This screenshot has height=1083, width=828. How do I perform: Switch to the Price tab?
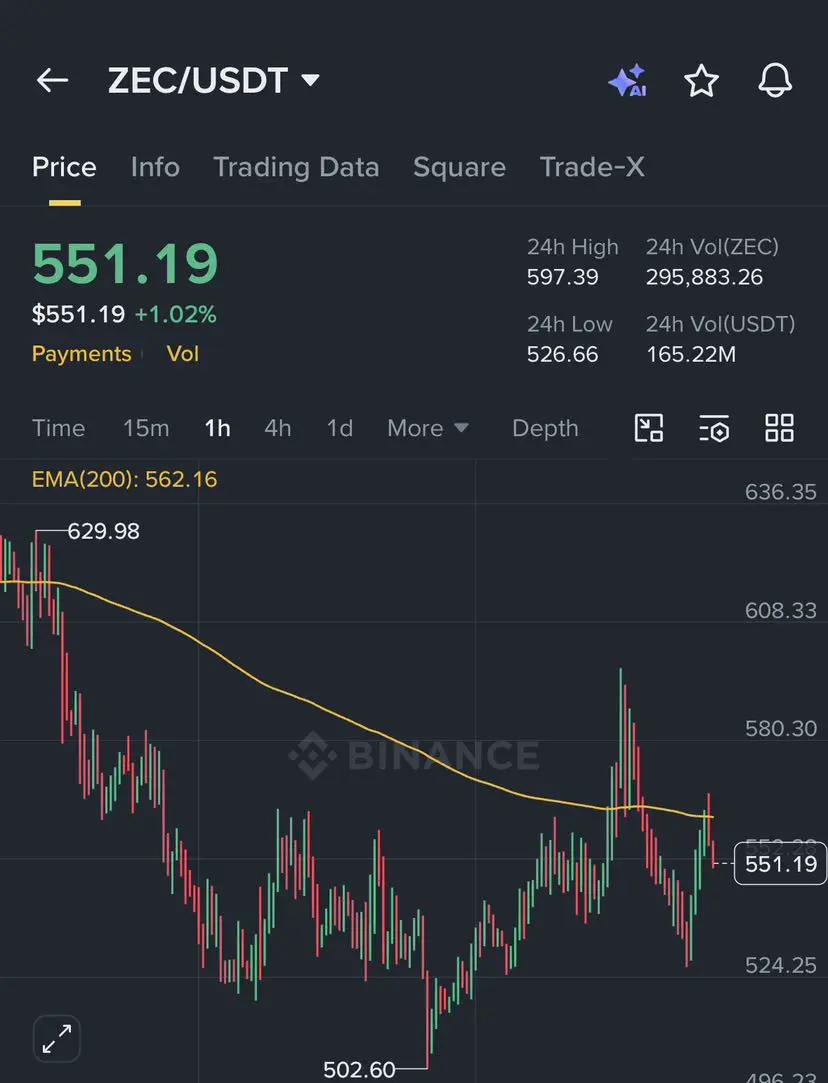(64, 167)
